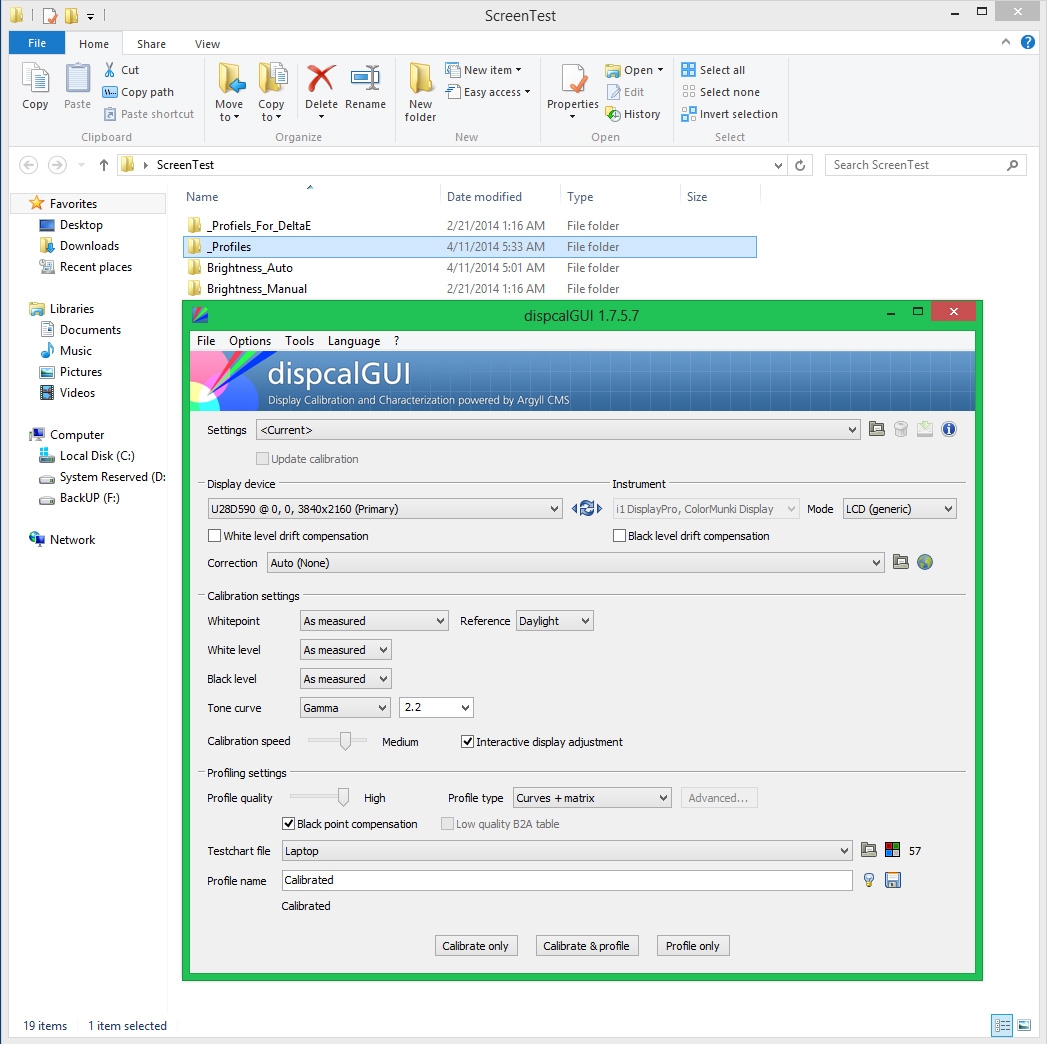Click Properties button in Explorer ribbon
The image size is (1047, 1044).
coord(572,91)
